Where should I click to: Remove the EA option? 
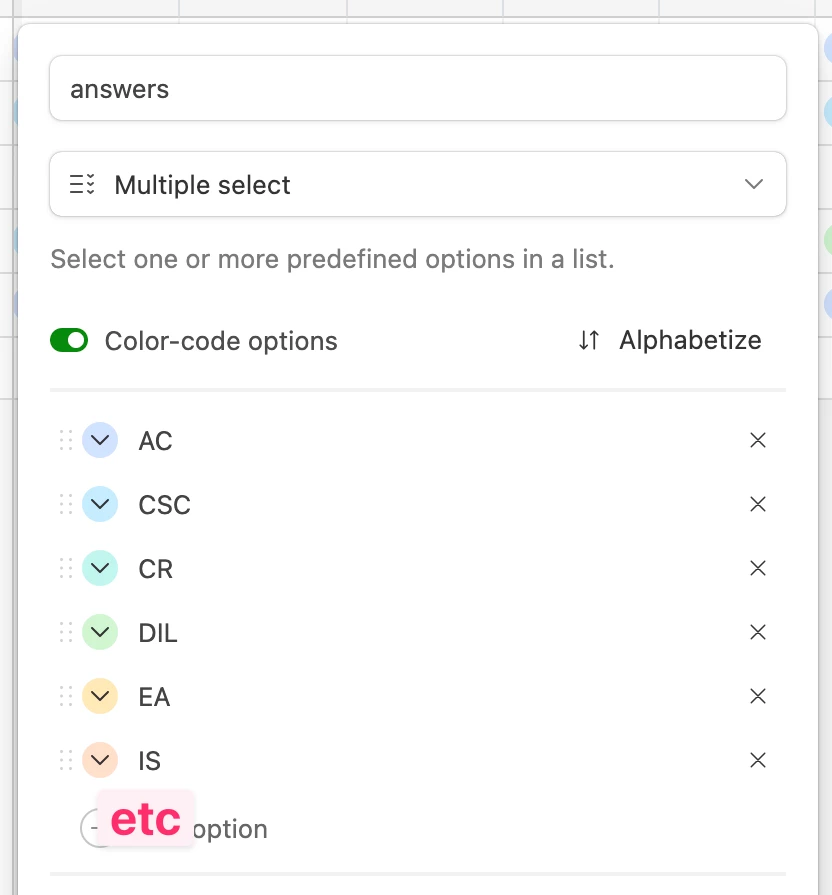[758, 696]
